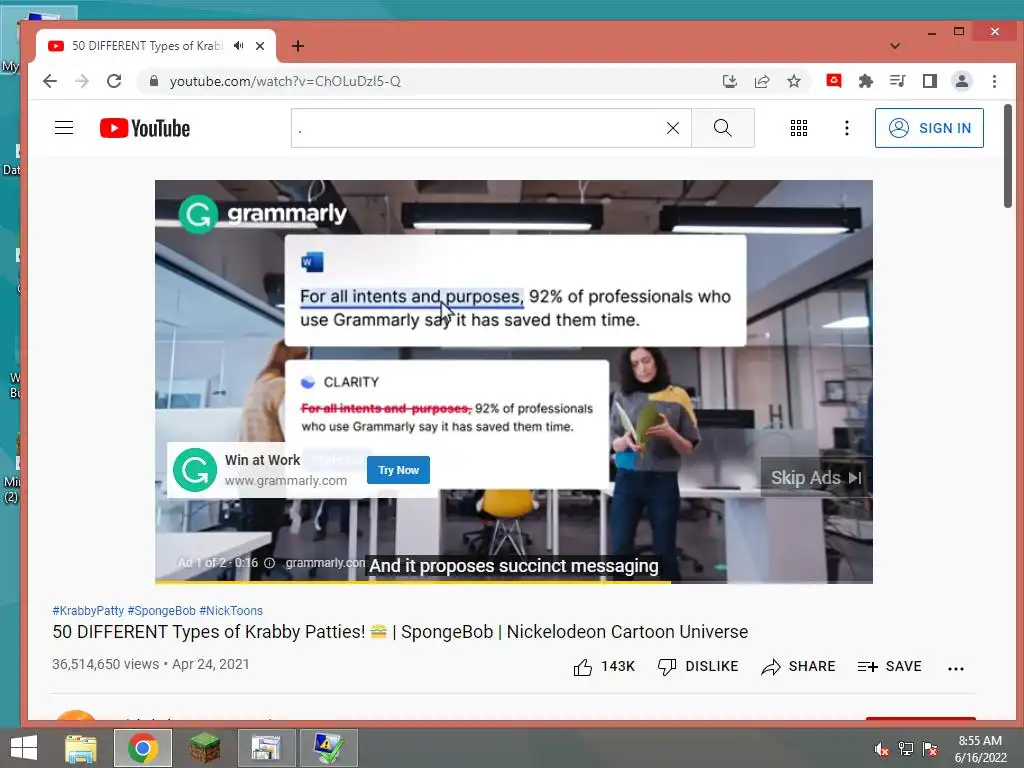The height and width of the screenshot is (768, 1024).
Task: Click the video player area
Action: pyautogui.click(x=513, y=381)
